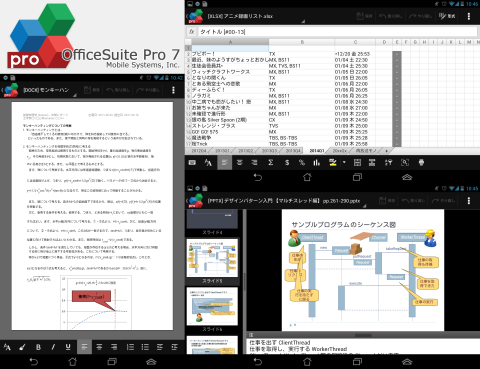Image resolution: width=480 pixels, height=369 pixels.
Task: Select the column B header in the spreadsheet
Action: pos(302,42)
